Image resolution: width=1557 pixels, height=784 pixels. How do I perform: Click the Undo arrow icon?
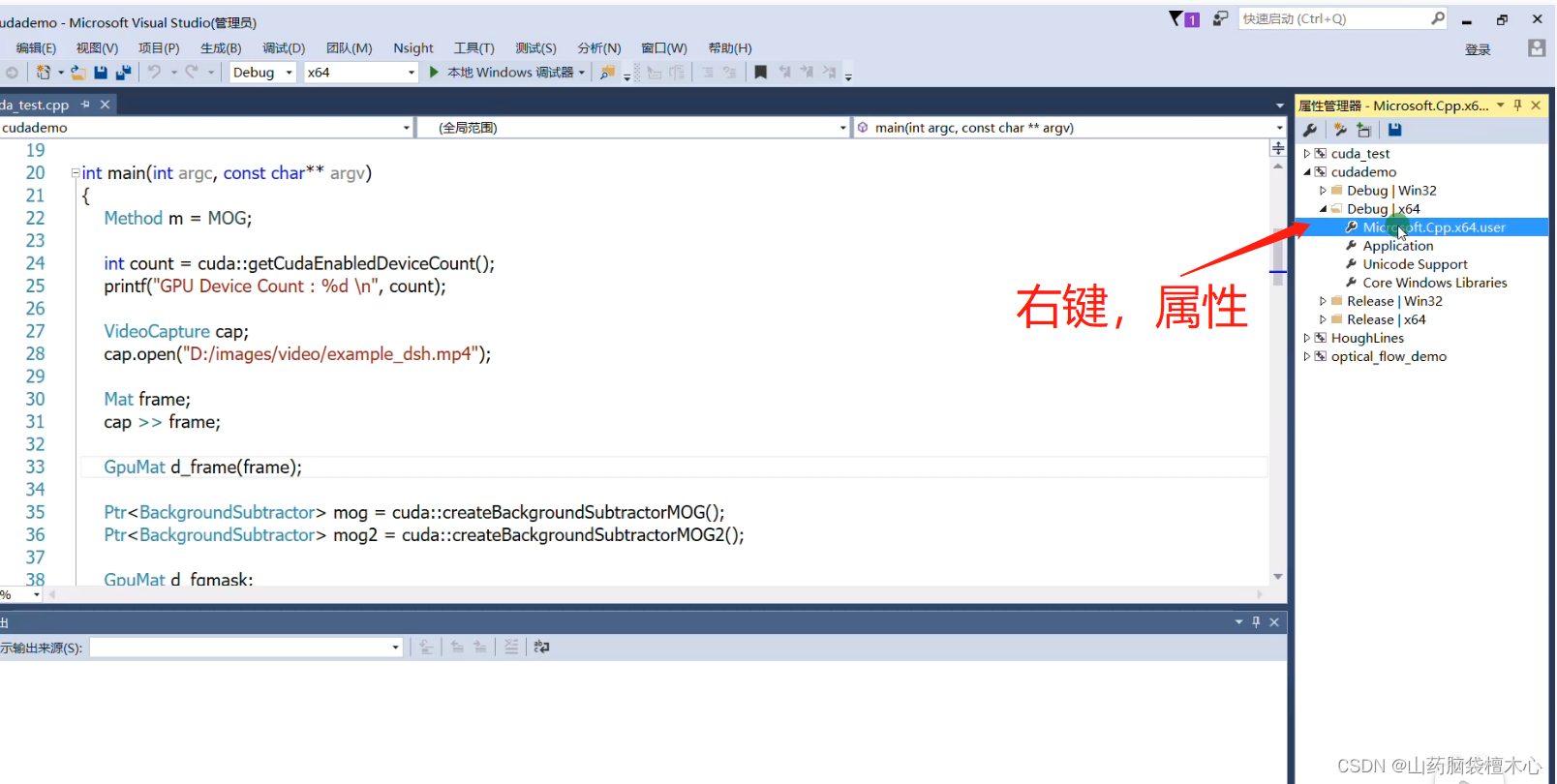(154, 72)
